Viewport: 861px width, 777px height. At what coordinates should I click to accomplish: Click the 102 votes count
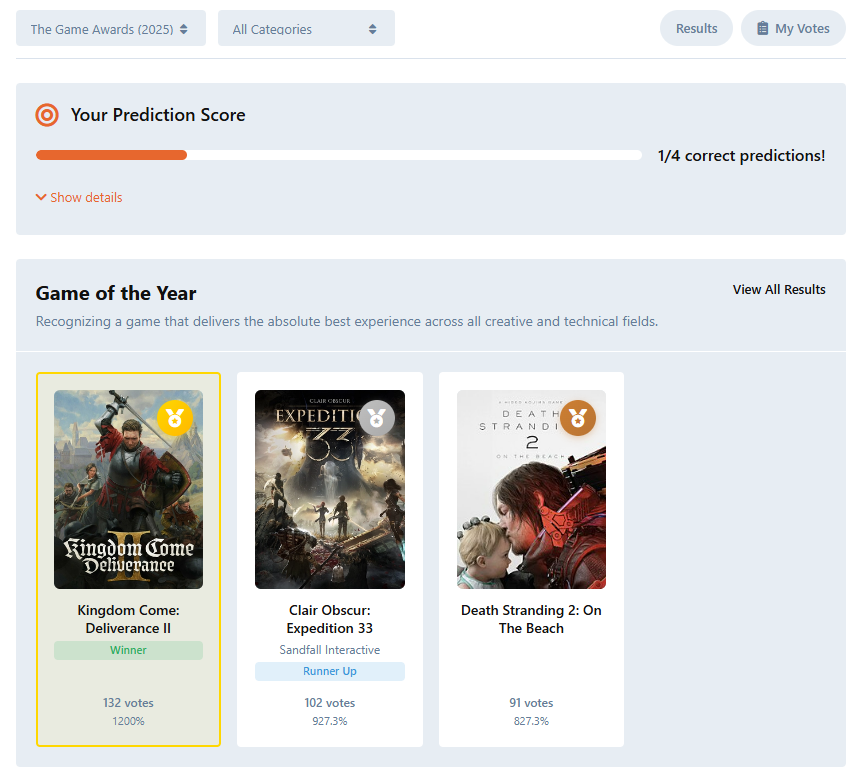(x=330, y=703)
